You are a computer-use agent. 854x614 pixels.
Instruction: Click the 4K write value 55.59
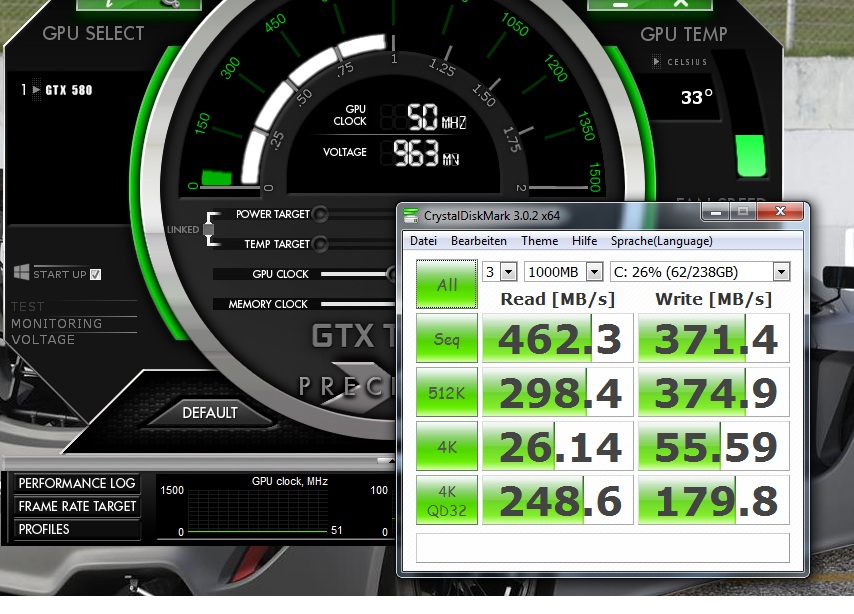pos(713,446)
